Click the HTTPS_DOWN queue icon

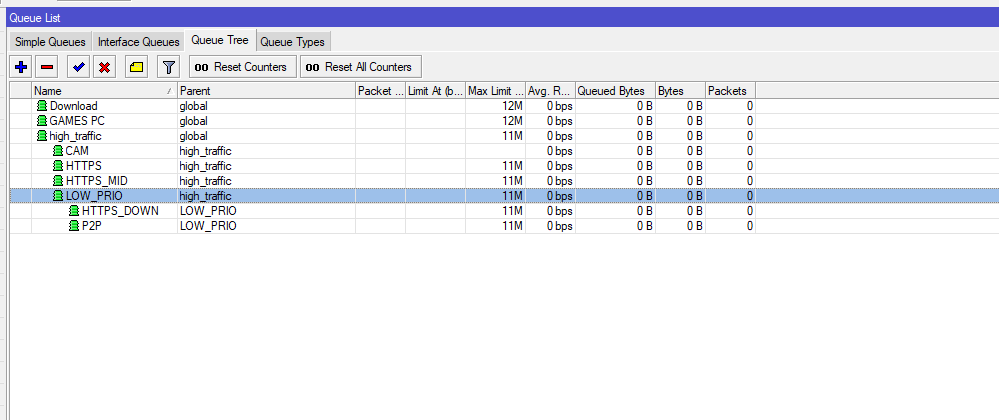pos(75,211)
